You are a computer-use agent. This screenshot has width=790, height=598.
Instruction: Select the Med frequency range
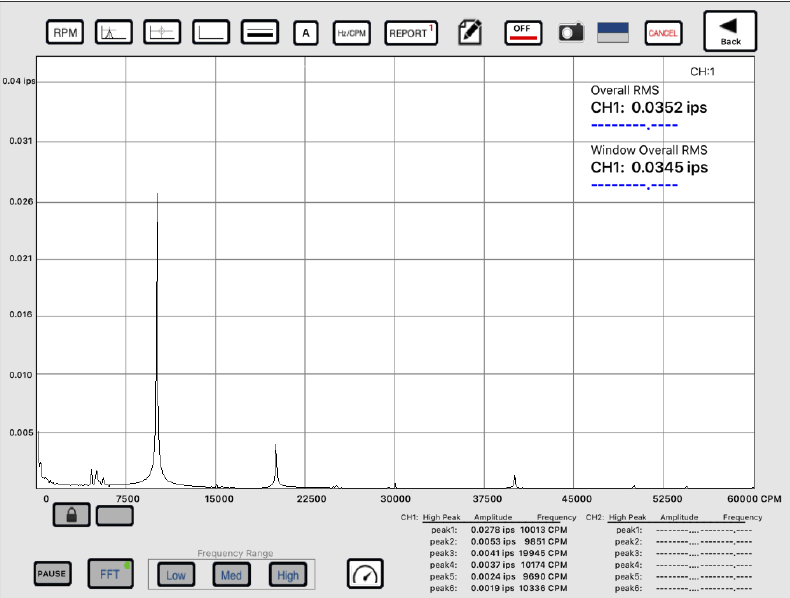[x=231, y=575]
